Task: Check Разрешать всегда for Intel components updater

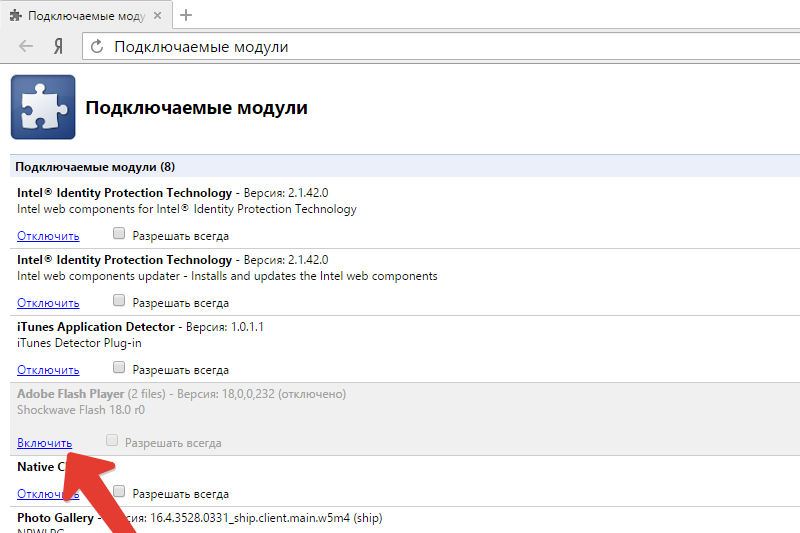Action: (119, 300)
